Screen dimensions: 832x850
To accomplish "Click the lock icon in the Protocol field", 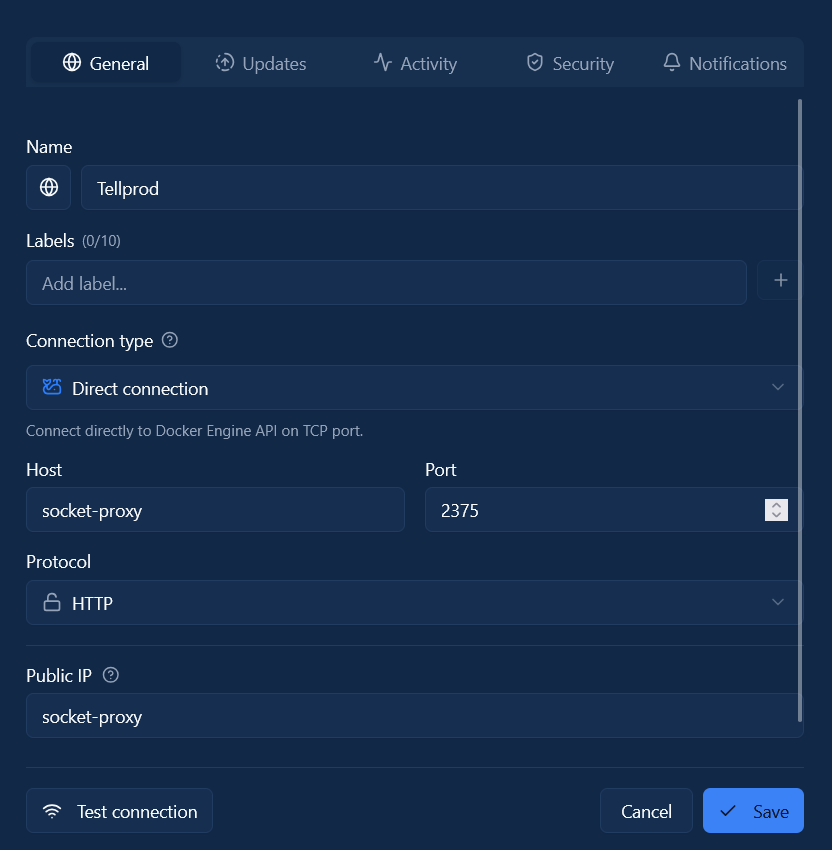I will point(54,603).
